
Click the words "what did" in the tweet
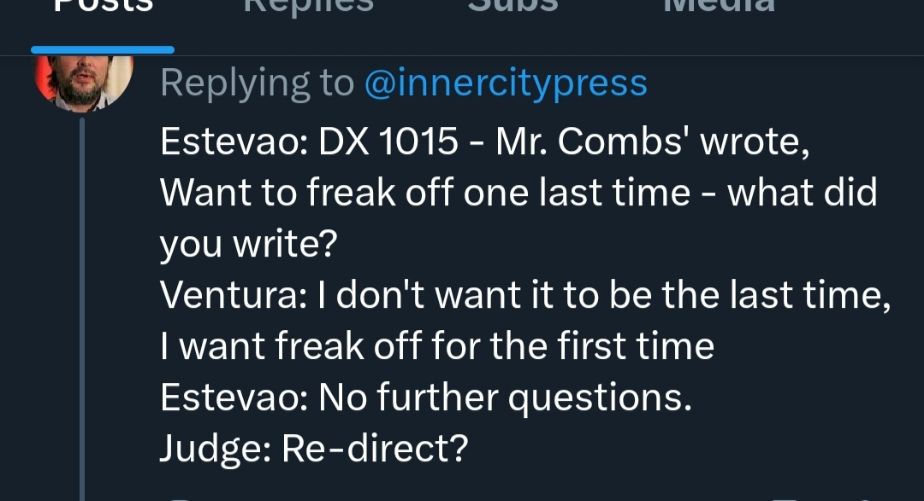tap(802, 192)
